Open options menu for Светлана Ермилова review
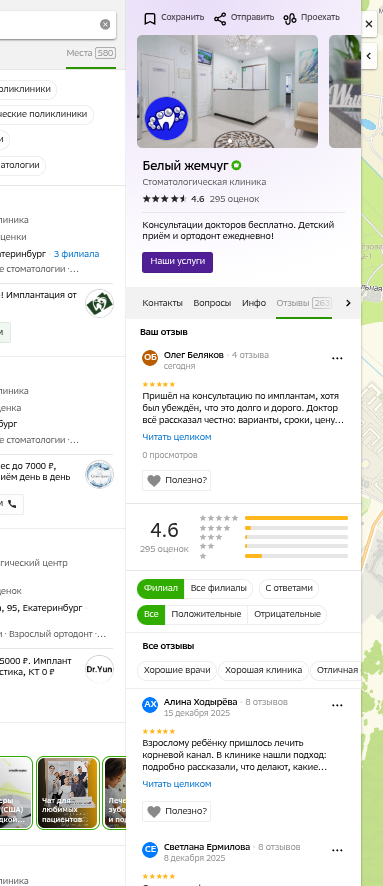 337,850
